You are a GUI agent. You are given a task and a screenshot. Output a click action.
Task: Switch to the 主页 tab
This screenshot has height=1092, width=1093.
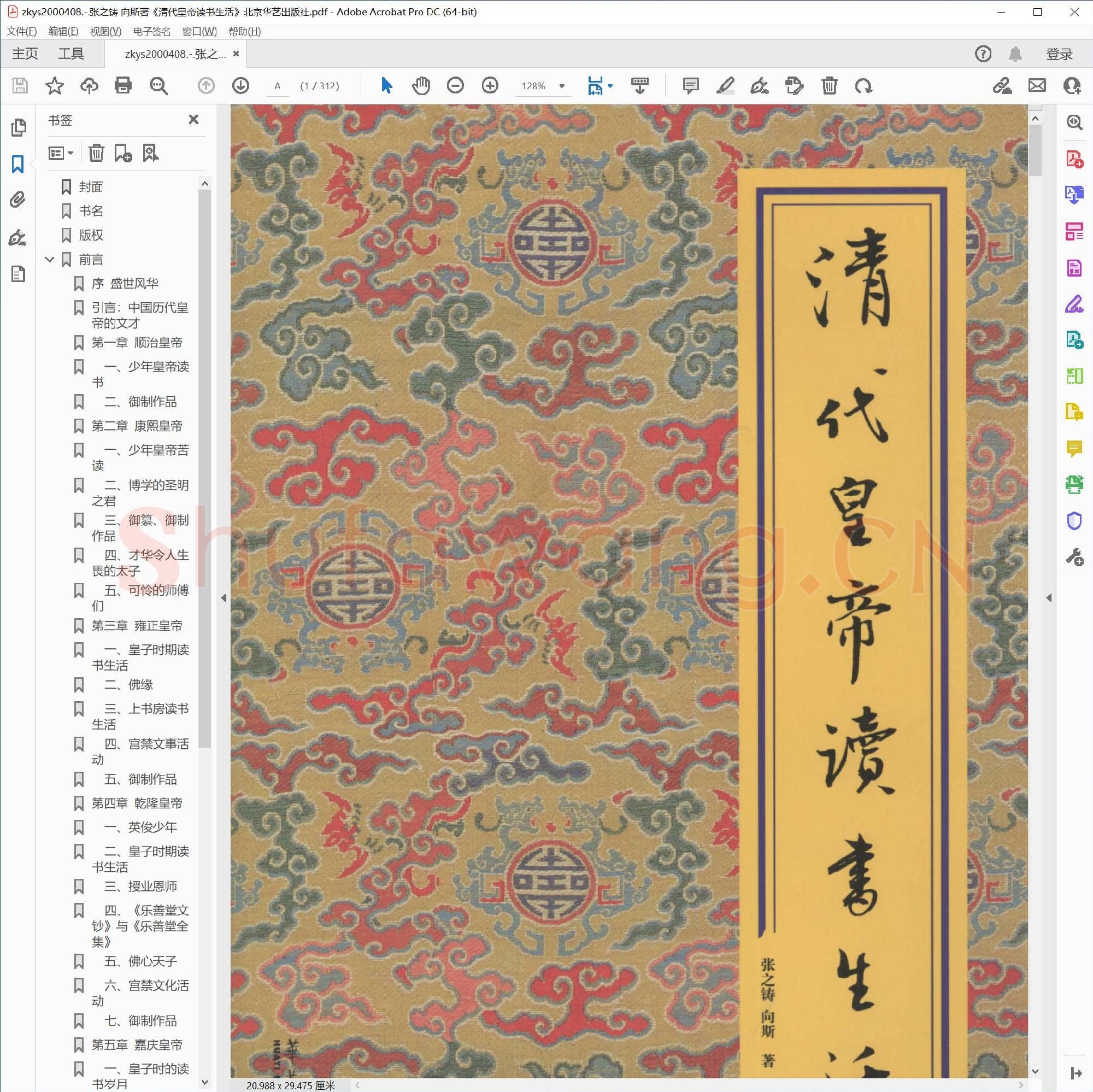point(25,53)
